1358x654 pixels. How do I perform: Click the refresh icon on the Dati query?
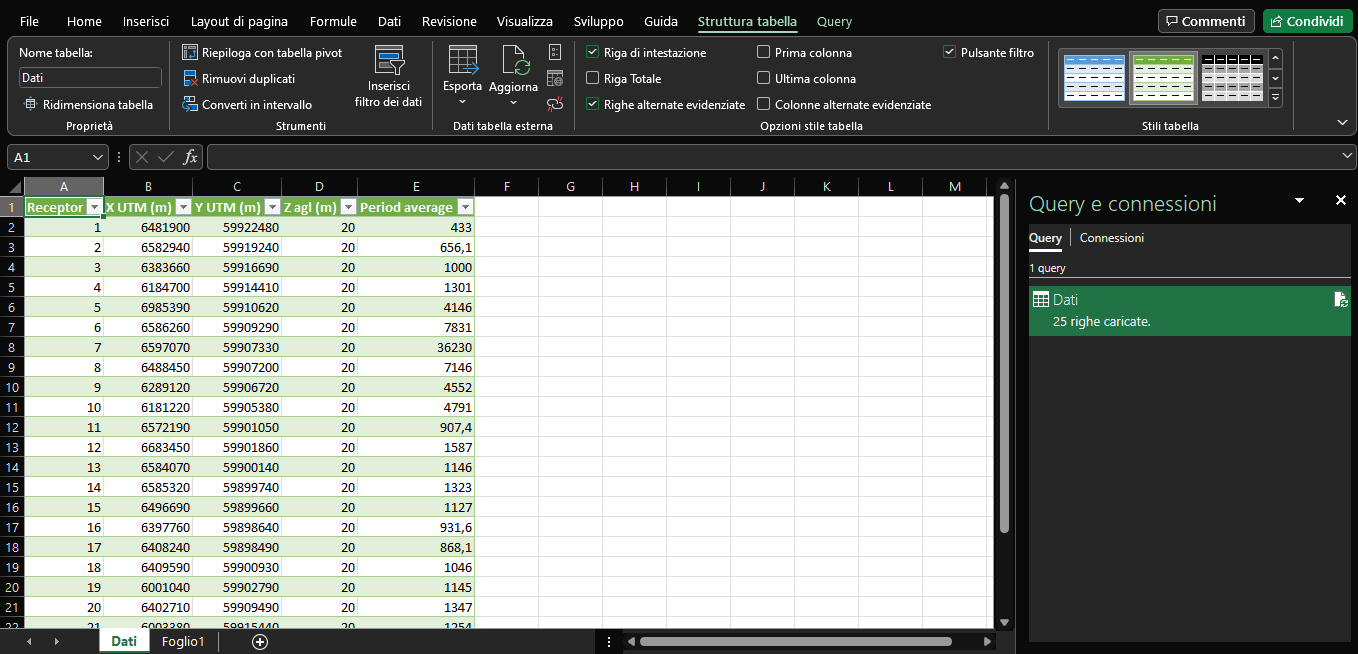point(1340,299)
